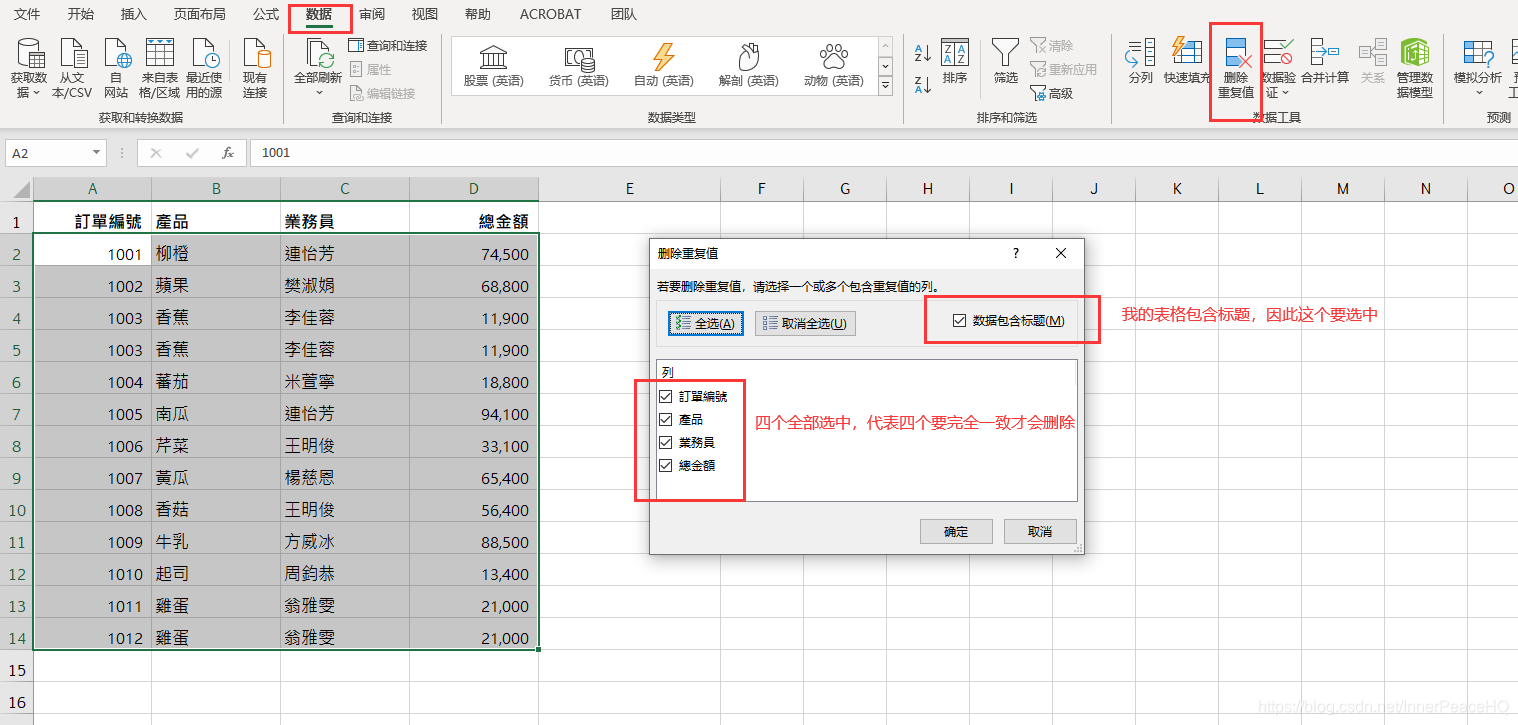This screenshot has height=725, width=1518.
Task: Click the select-all corner of the sheet
Action: [17, 189]
